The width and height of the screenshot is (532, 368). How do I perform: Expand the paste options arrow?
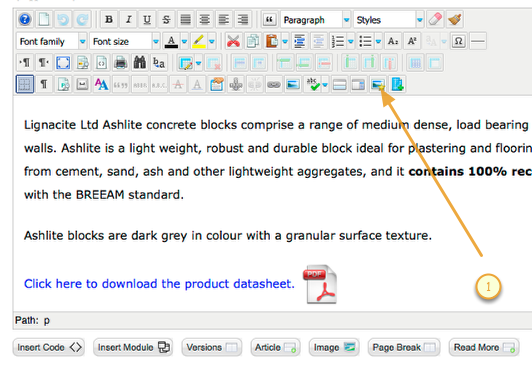tap(285, 41)
